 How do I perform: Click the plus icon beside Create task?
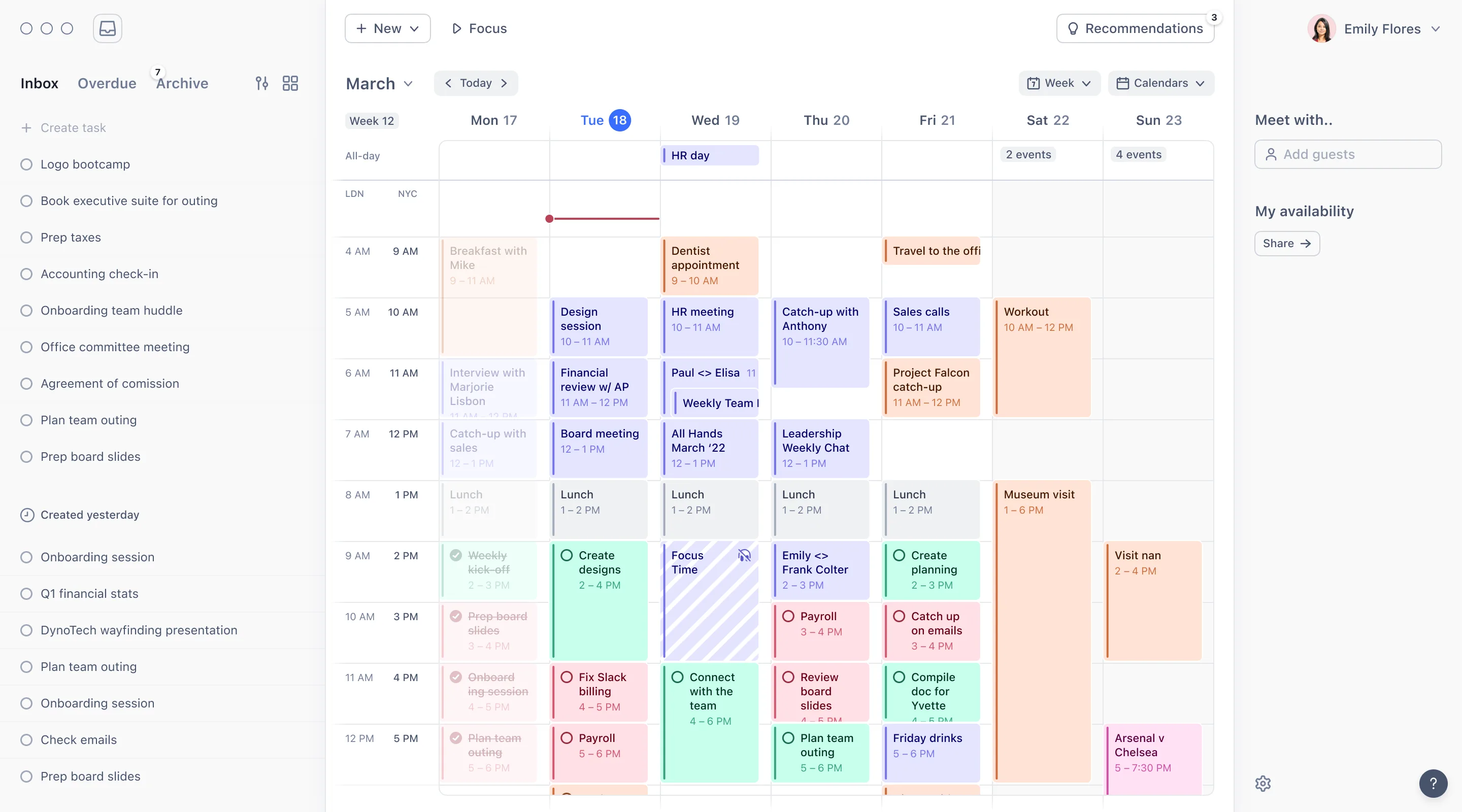[x=26, y=128]
